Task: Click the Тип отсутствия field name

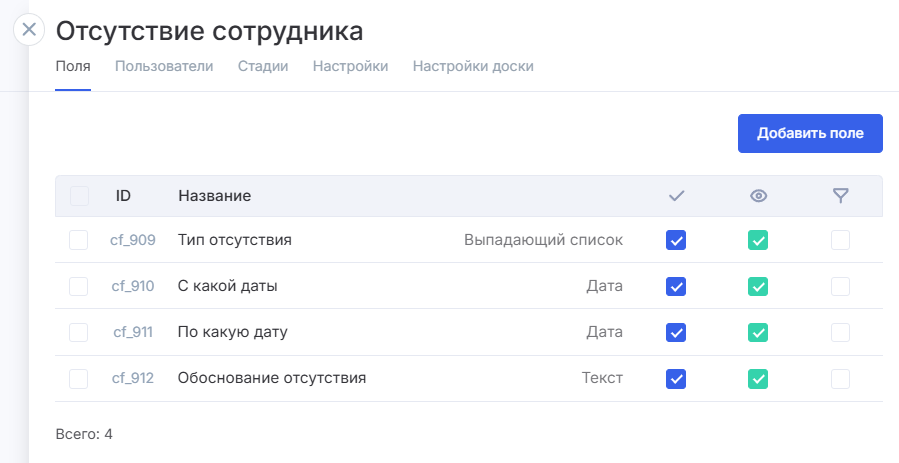Action: pos(235,240)
